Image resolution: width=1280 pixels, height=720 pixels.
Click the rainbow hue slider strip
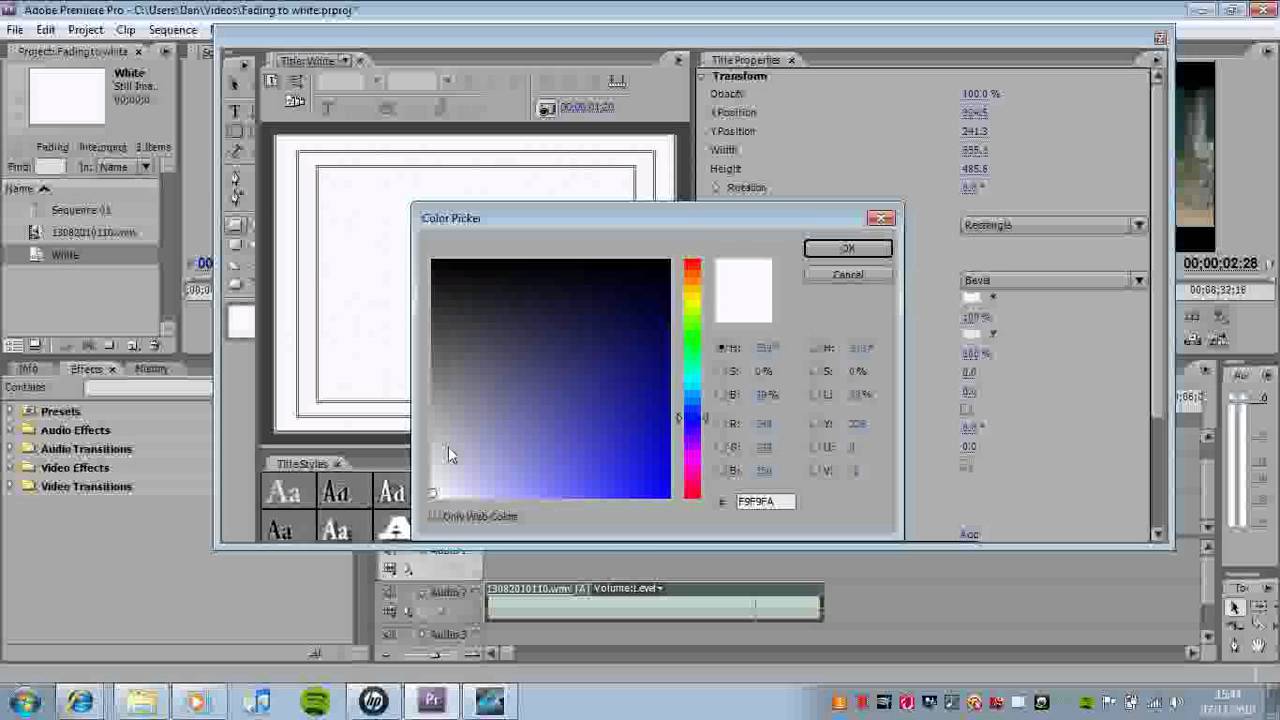[x=692, y=378]
